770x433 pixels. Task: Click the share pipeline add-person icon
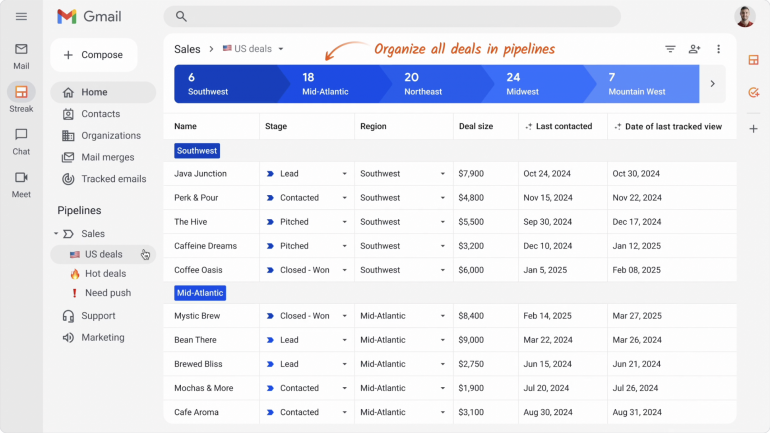tap(694, 49)
